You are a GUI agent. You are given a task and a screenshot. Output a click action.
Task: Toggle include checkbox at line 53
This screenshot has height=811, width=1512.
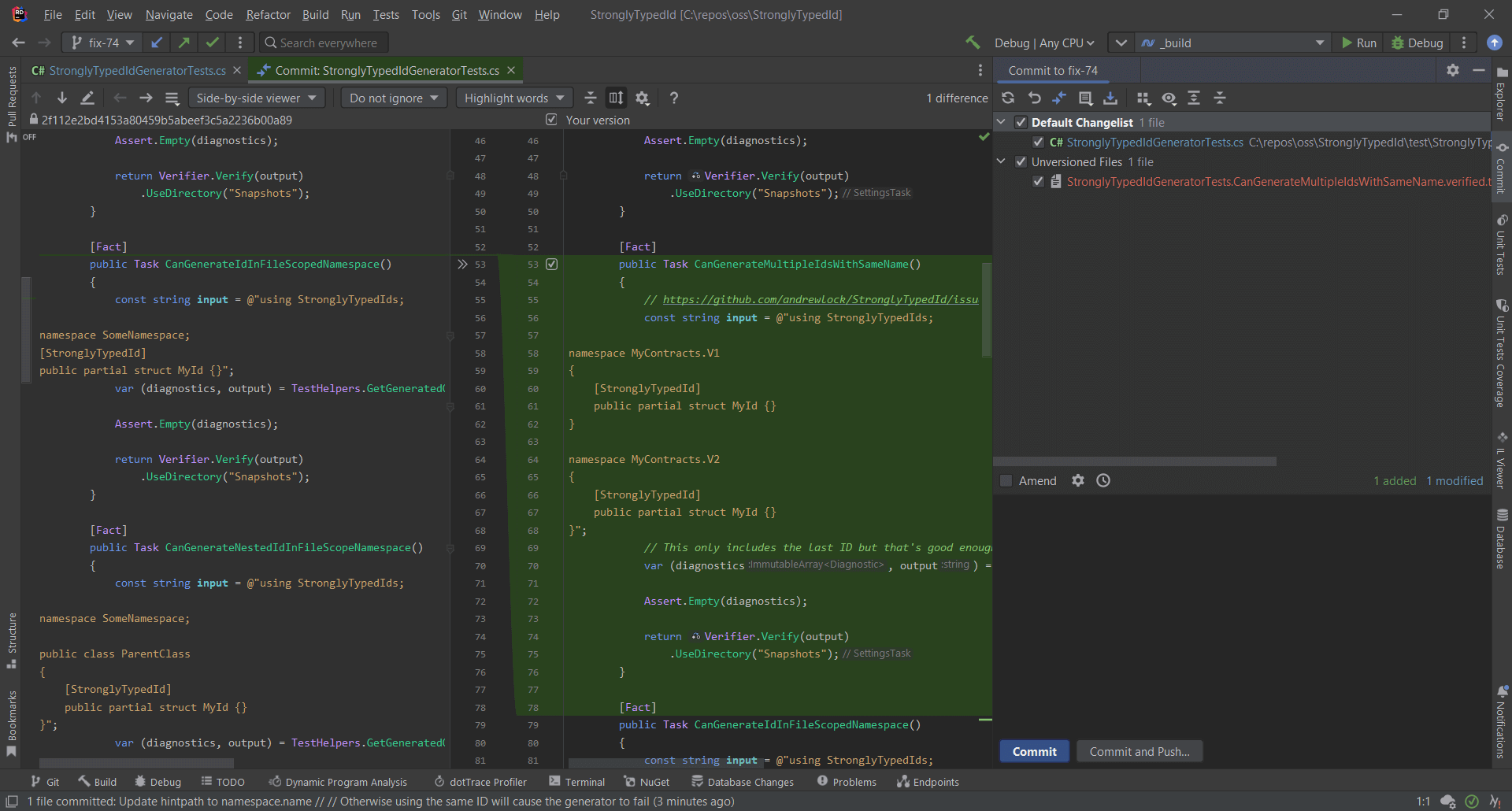(552, 264)
